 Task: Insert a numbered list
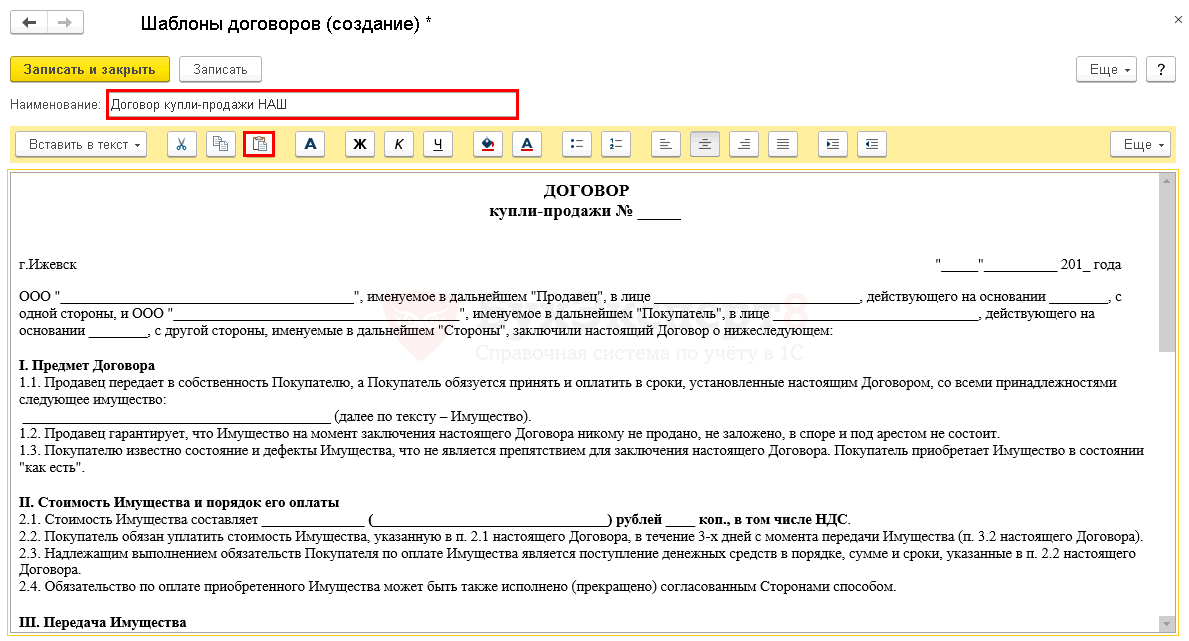(615, 144)
